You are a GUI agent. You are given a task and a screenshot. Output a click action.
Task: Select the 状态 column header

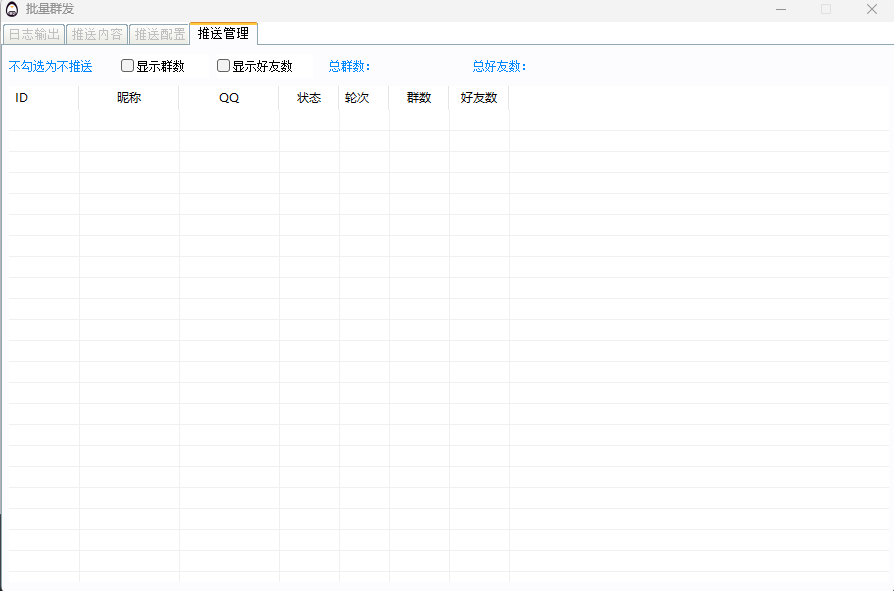(309, 98)
